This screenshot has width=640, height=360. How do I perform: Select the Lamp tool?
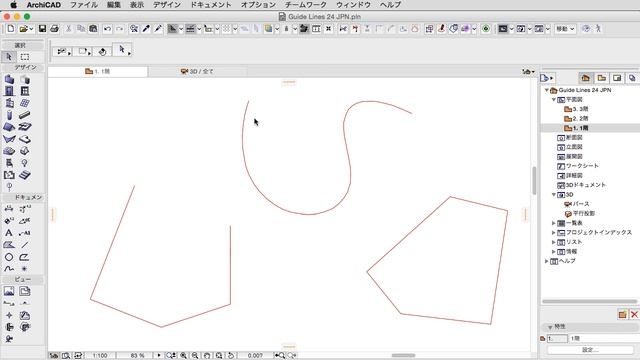[24, 163]
